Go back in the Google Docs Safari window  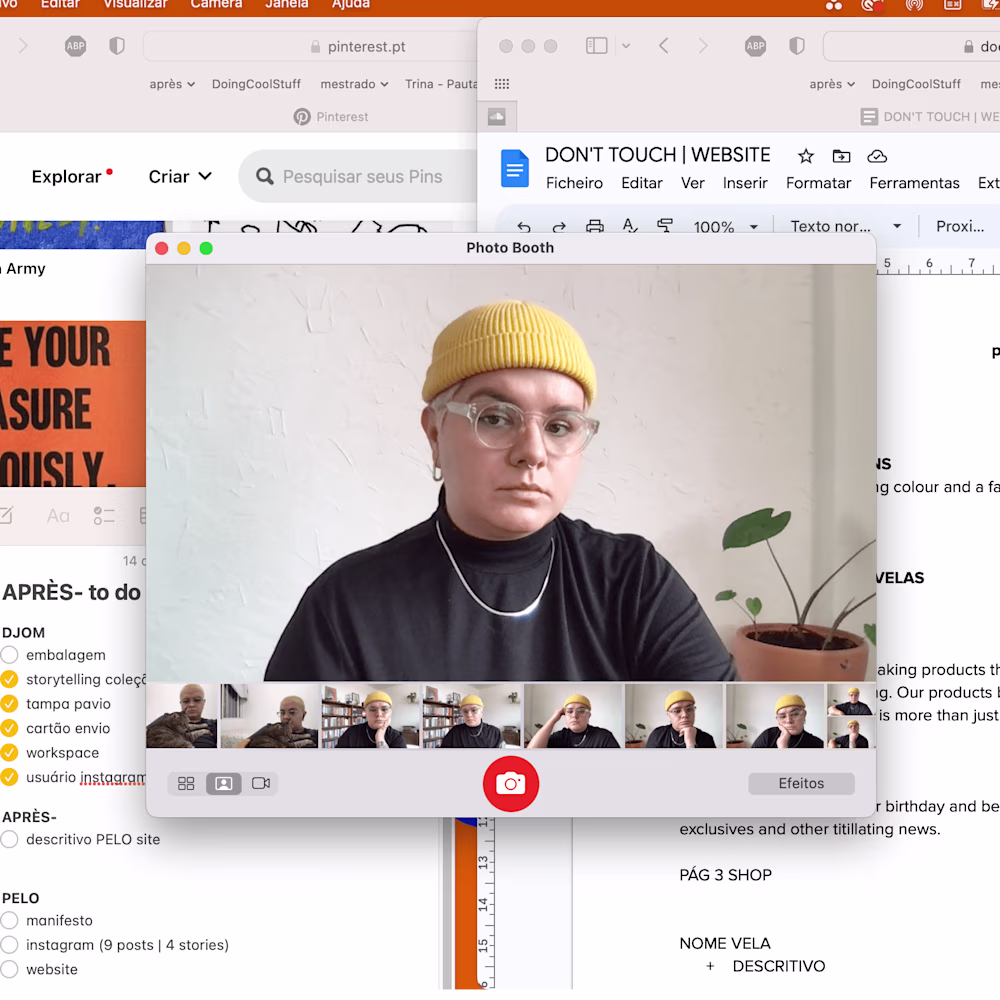pyautogui.click(x=664, y=46)
